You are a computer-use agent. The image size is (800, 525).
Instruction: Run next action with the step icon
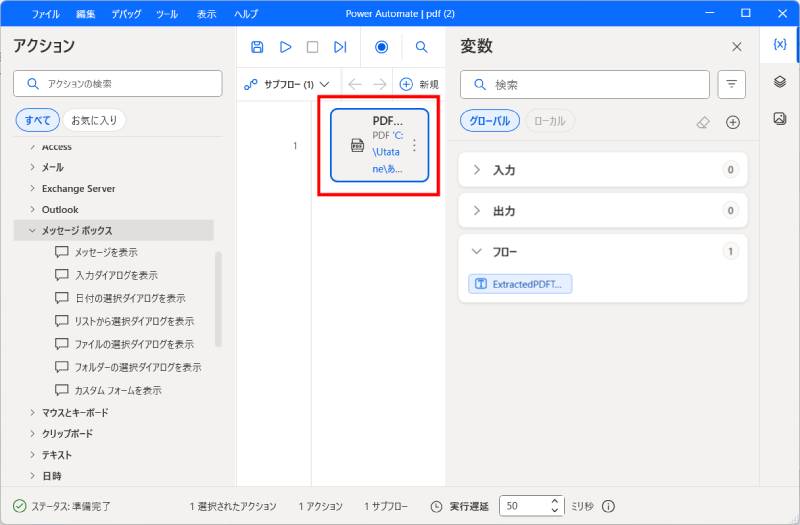[x=340, y=47]
